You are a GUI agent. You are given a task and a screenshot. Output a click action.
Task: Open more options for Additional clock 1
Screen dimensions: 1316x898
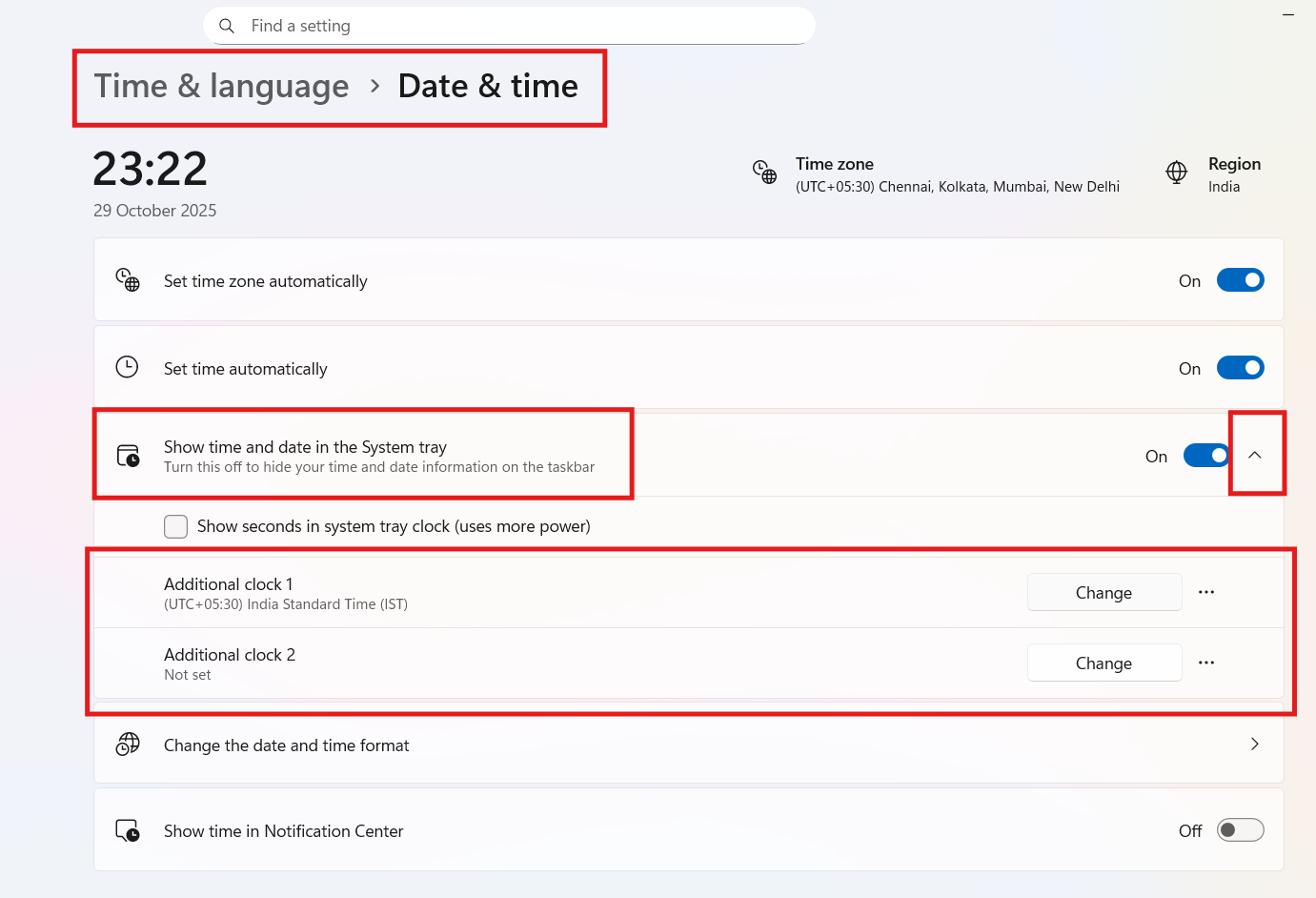(x=1206, y=592)
